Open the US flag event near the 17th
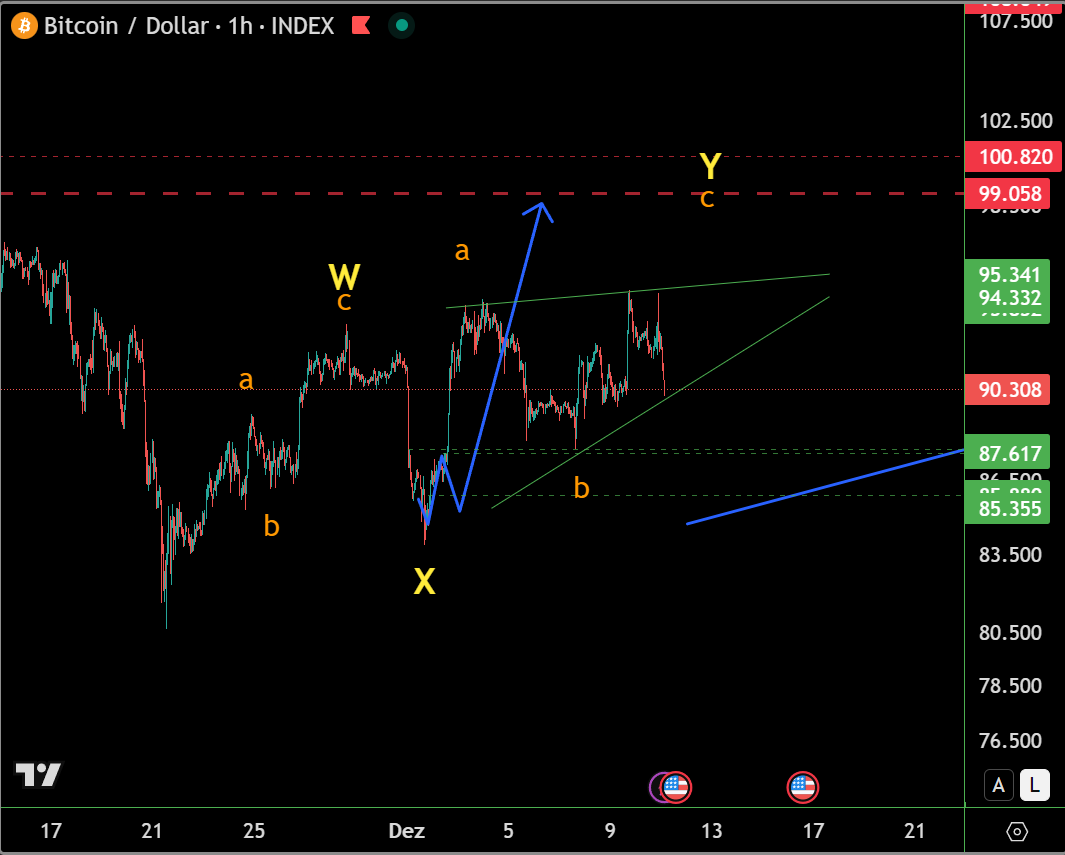Image resolution: width=1065 pixels, height=855 pixels. pos(803,788)
